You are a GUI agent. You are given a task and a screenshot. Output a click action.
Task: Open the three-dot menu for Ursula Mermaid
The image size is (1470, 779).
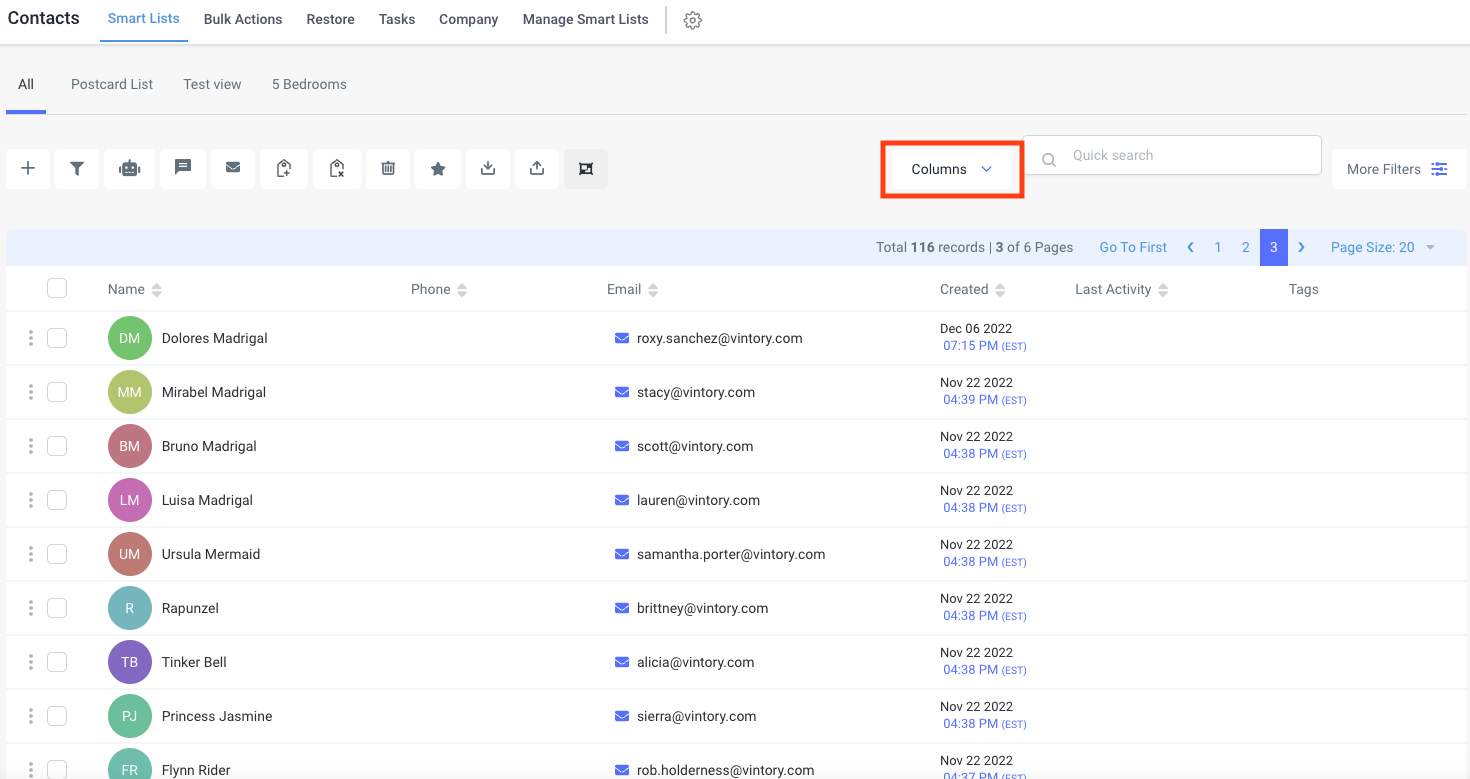[31, 554]
